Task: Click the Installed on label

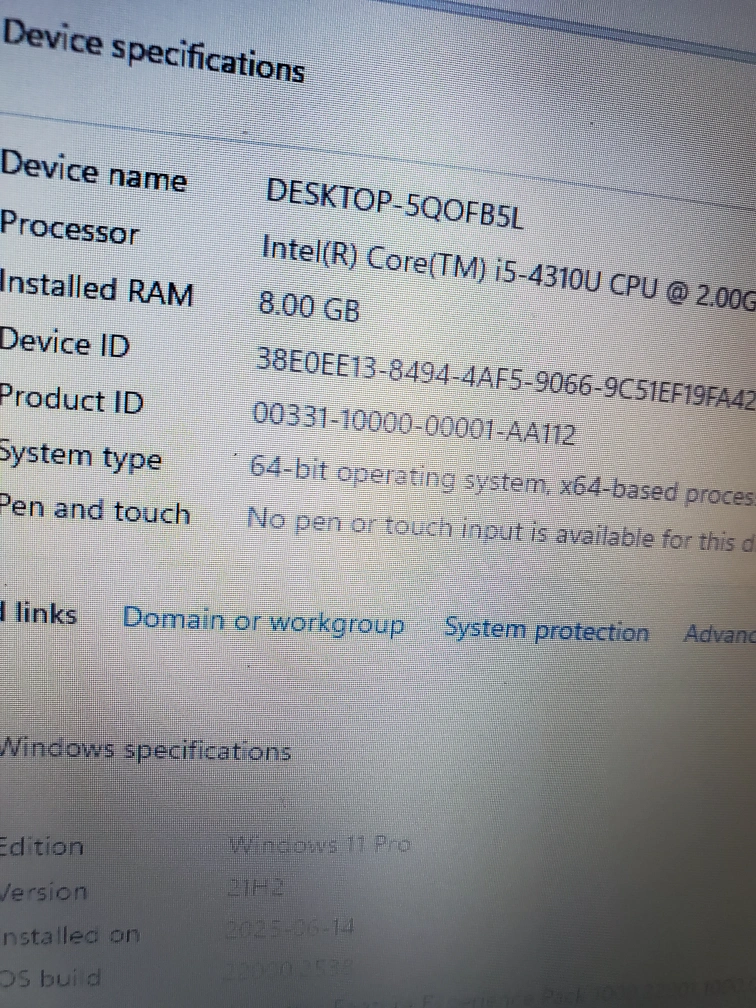Action: click(69, 935)
